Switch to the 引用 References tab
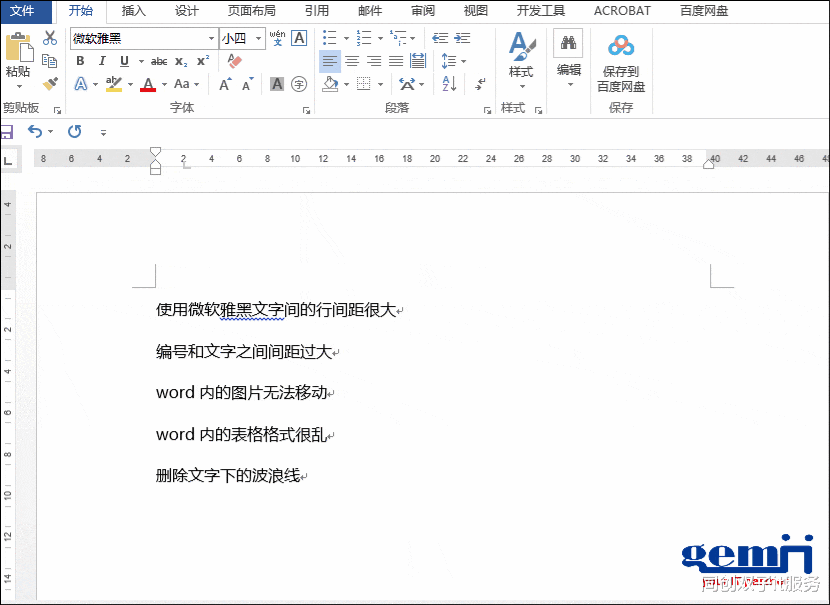830x605 pixels. 317,11
